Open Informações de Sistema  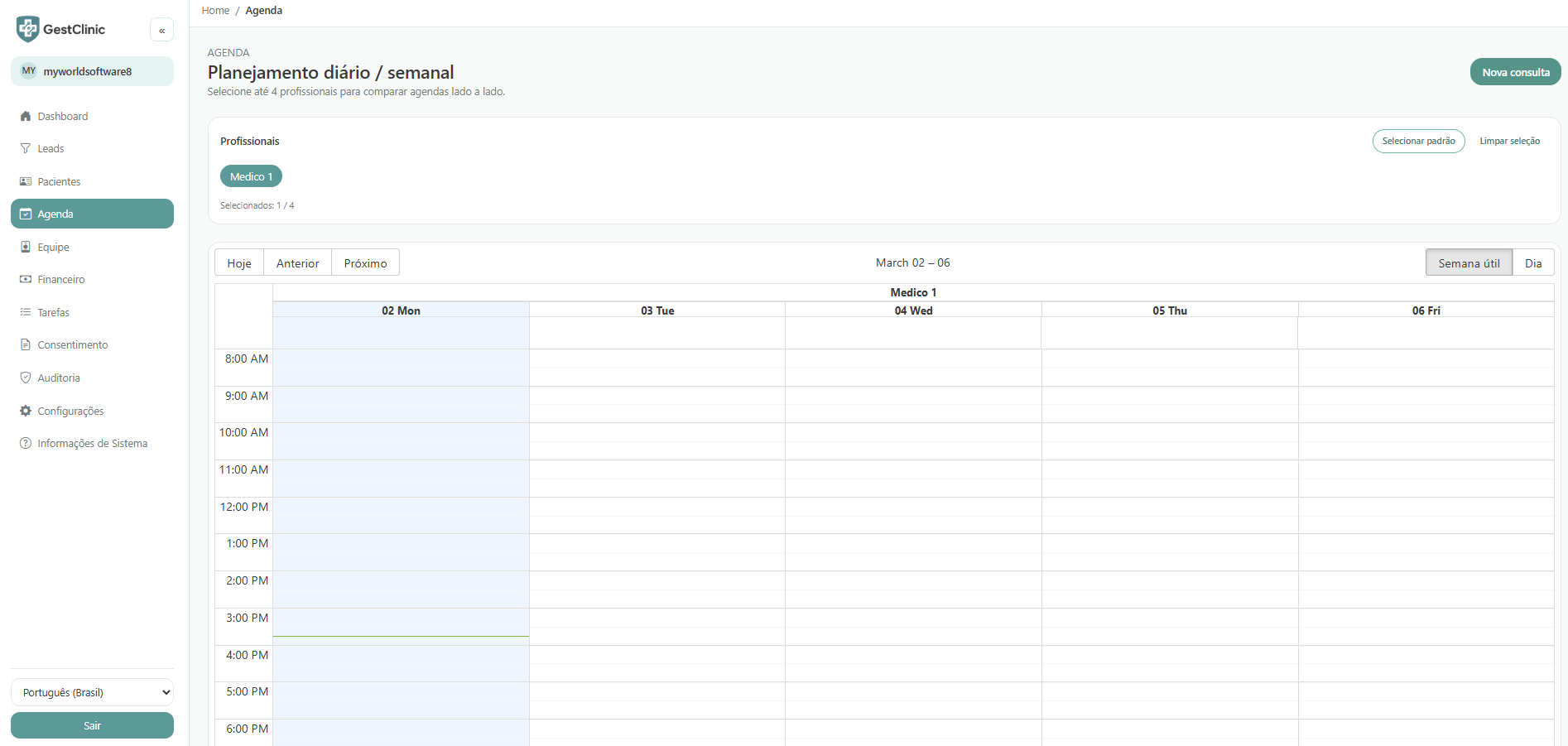click(x=26, y=443)
